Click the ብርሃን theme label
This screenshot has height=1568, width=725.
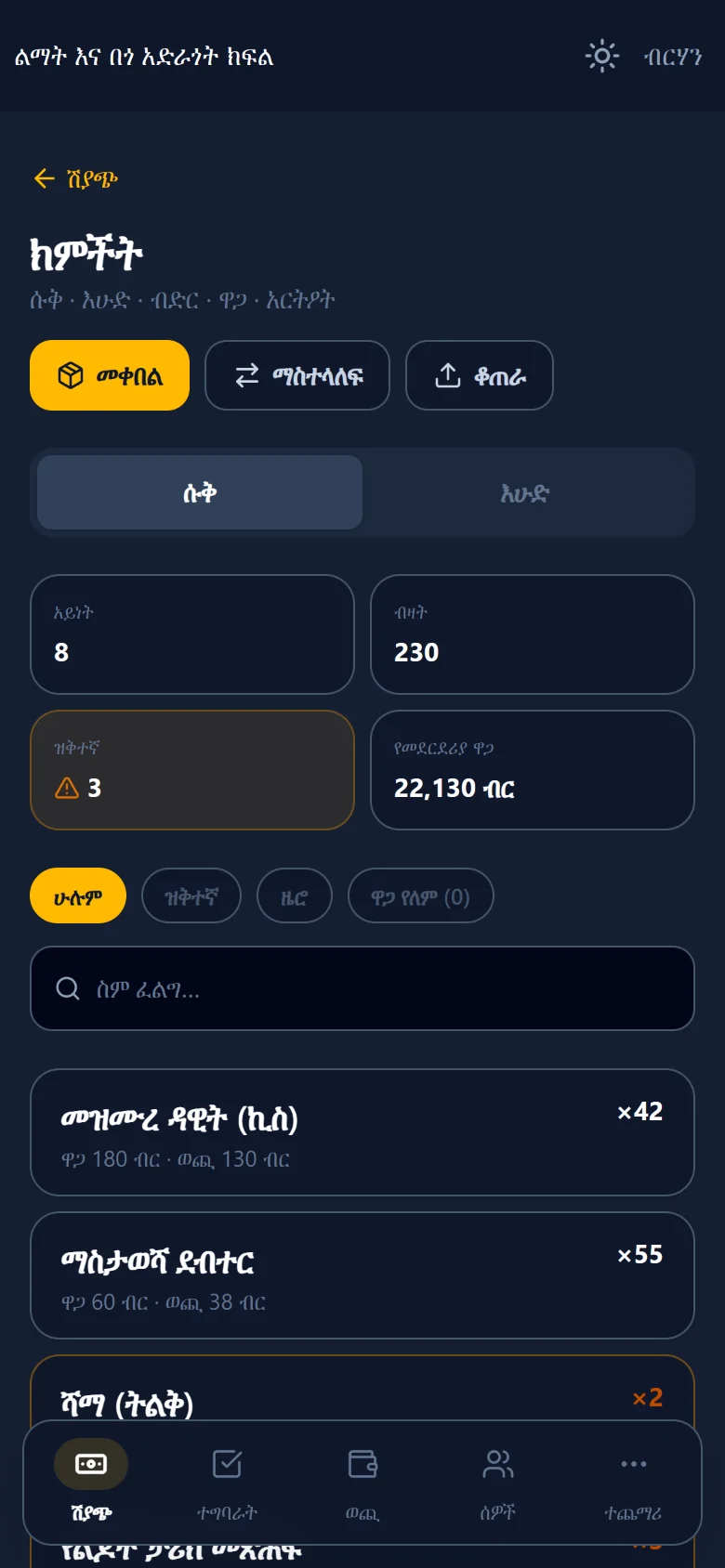coord(673,58)
